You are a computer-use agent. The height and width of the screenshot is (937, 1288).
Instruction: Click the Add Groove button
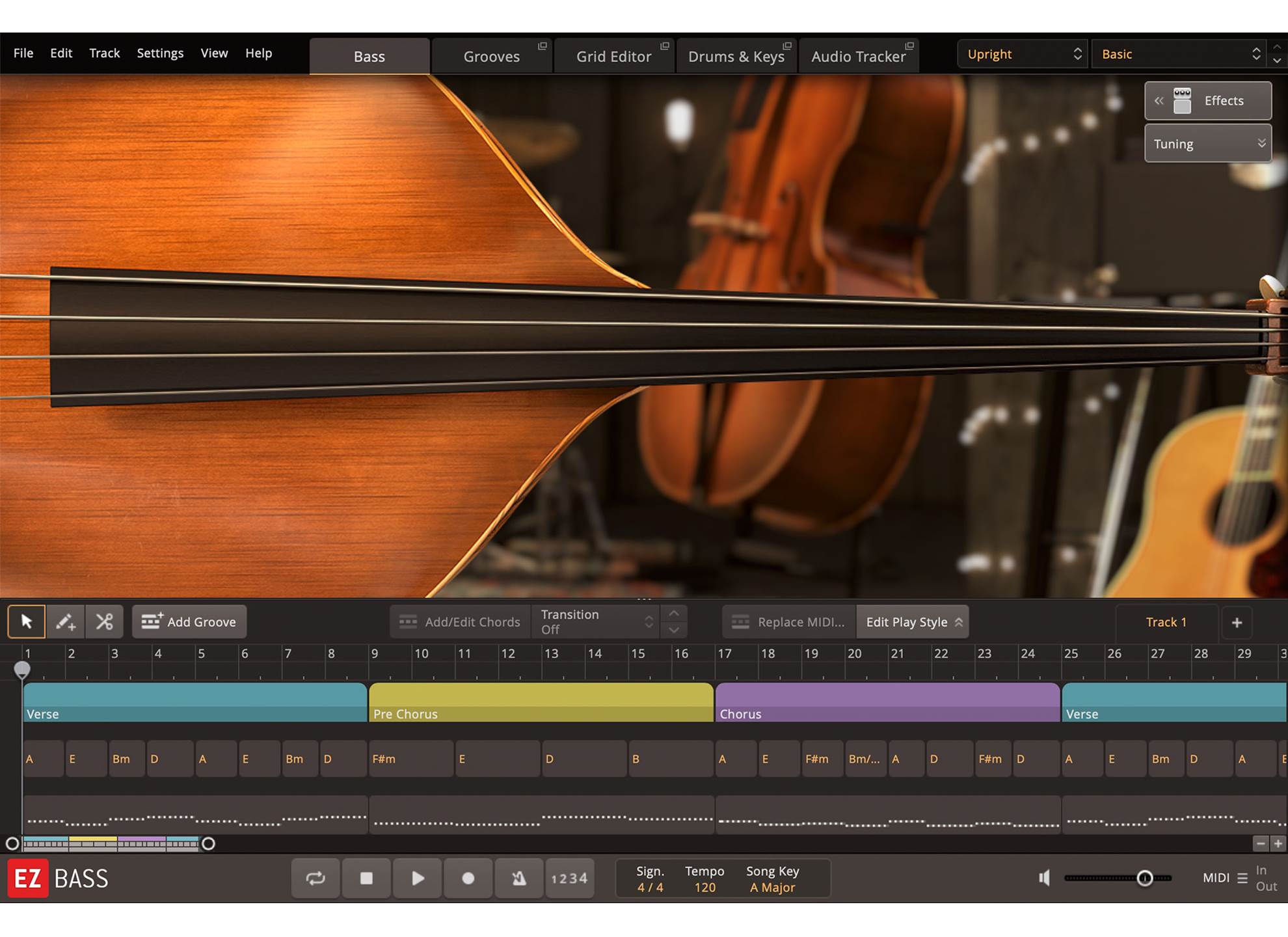coord(189,621)
